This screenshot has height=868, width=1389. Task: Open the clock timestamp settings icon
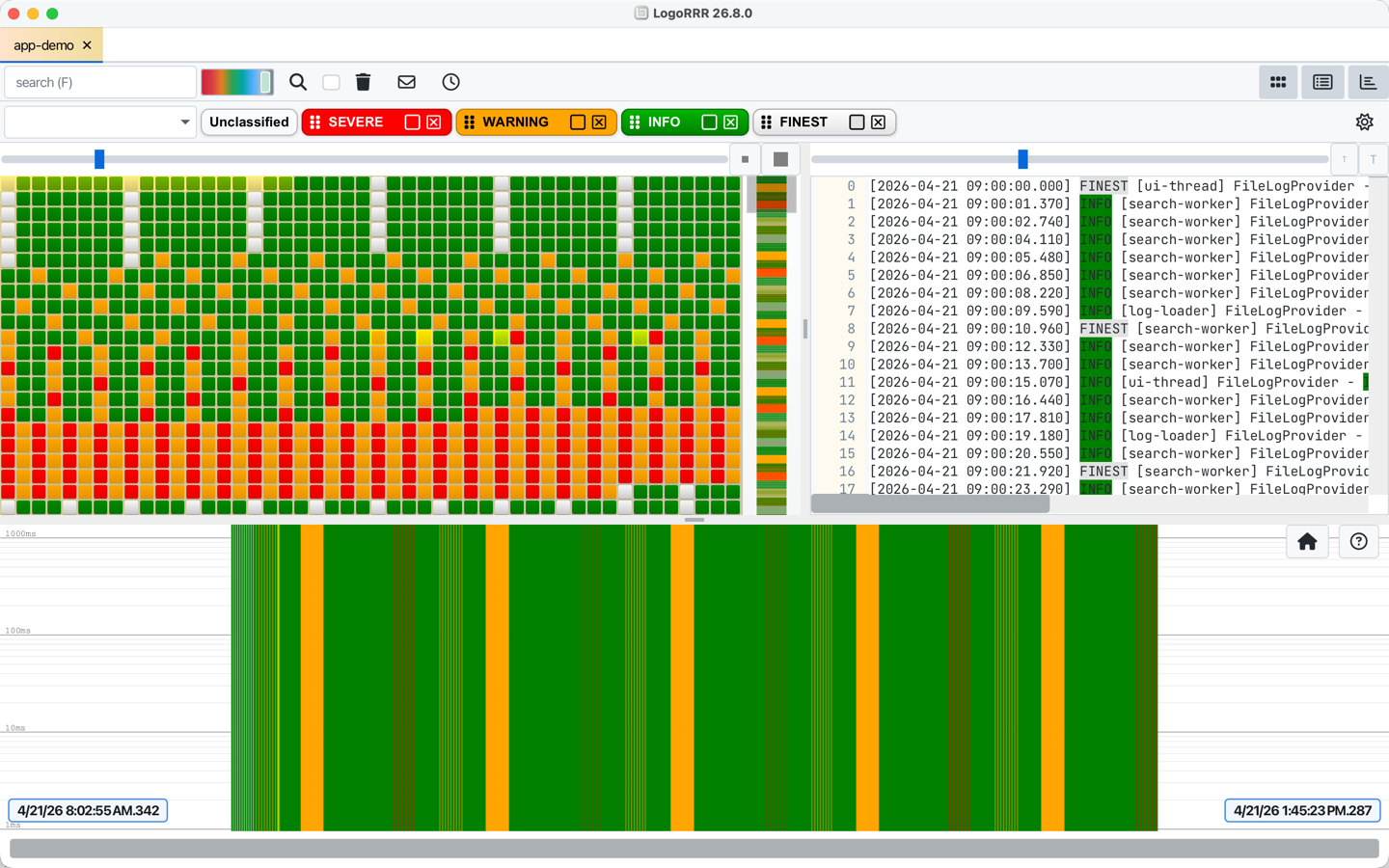[450, 82]
